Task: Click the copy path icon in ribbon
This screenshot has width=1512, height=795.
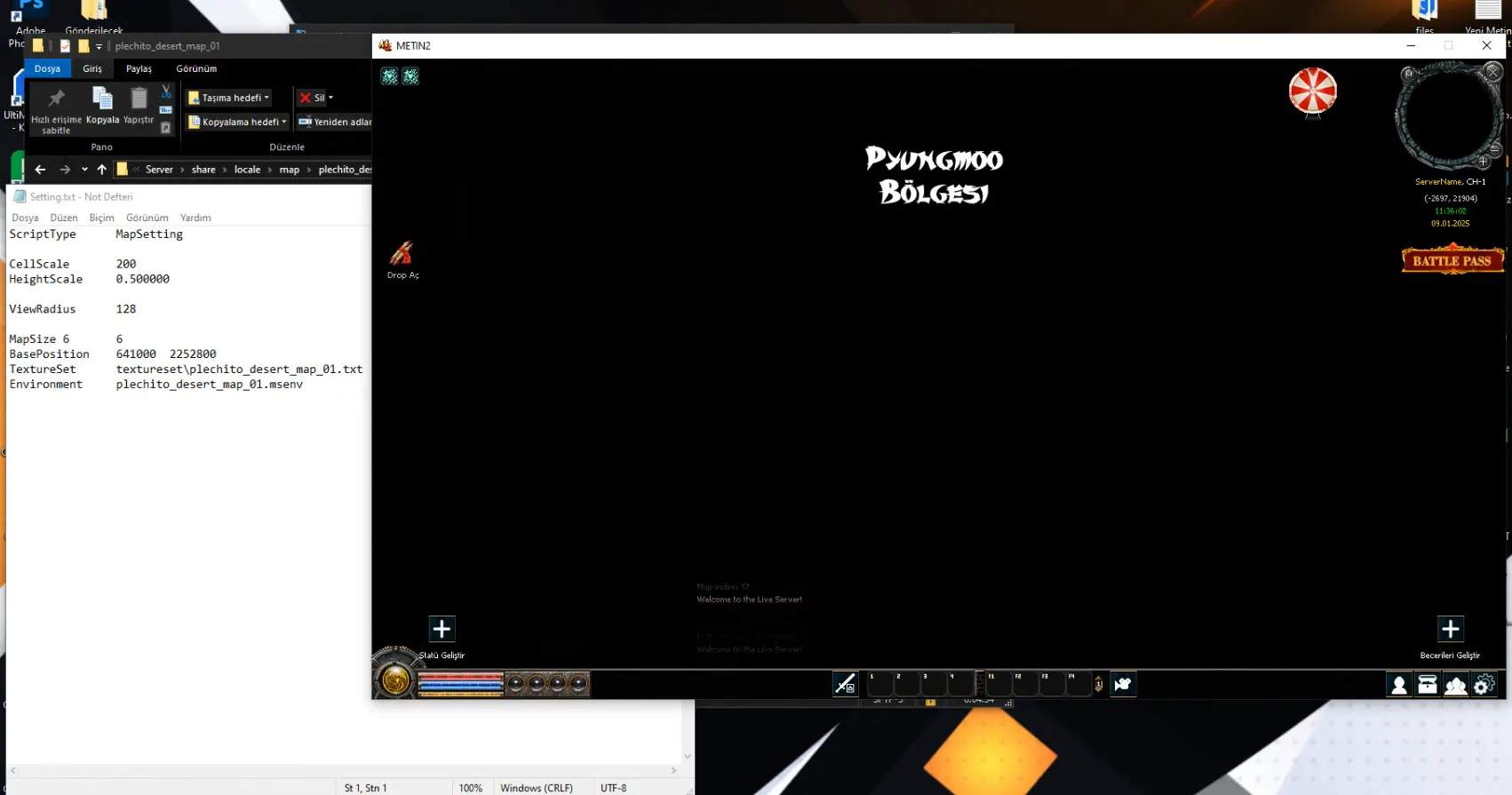Action: coord(166,110)
